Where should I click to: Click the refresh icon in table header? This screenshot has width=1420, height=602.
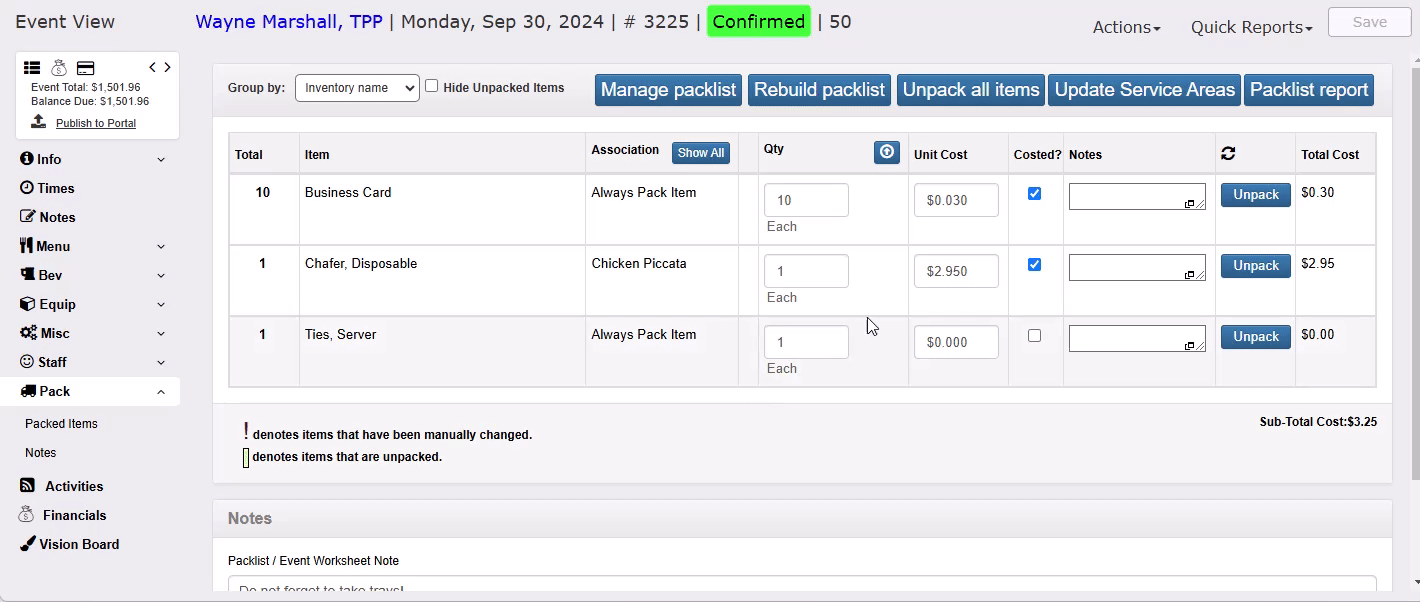click(1228, 153)
